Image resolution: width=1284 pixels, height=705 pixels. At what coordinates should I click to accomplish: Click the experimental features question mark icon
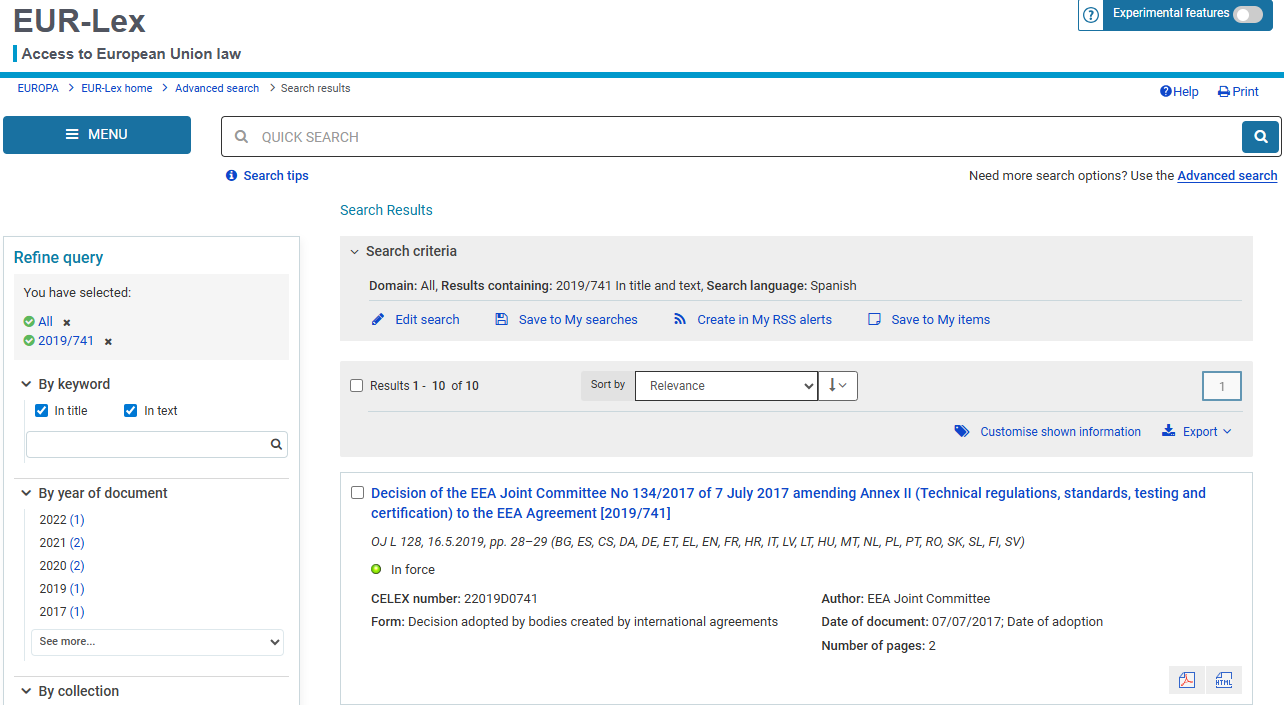(x=1091, y=15)
